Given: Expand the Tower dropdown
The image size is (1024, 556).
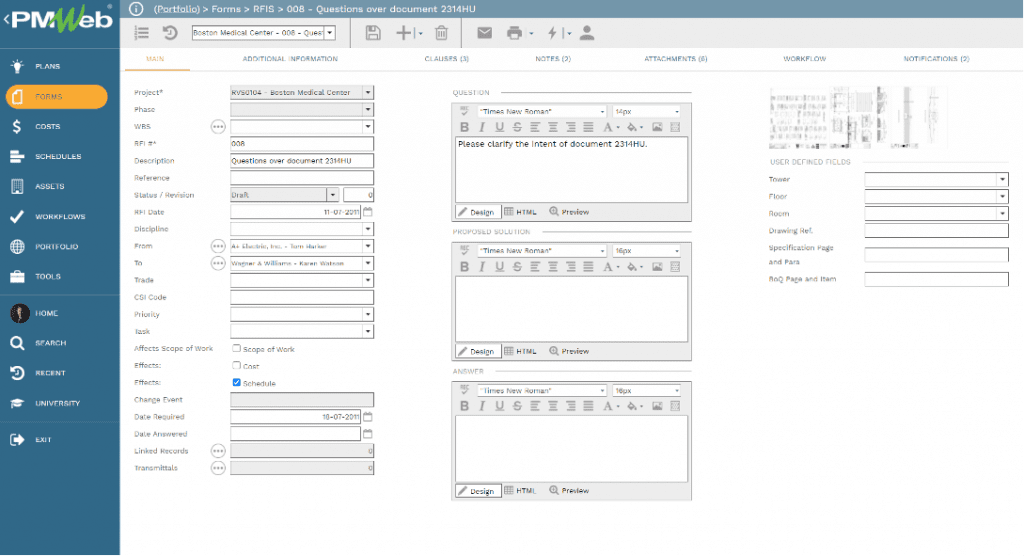Looking at the screenshot, I should click(x=1002, y=179).
